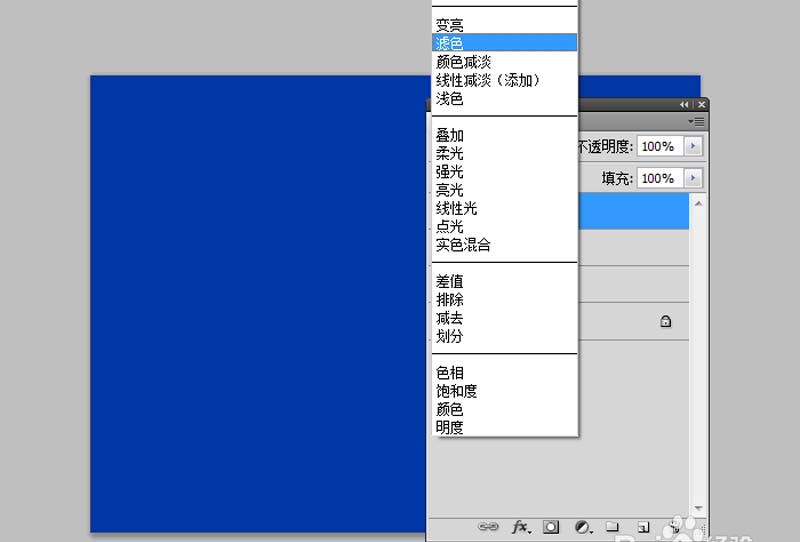Create a new group with the folder icon
The height and width of the screenshot is (542, 800).
(x=612, y=526)
